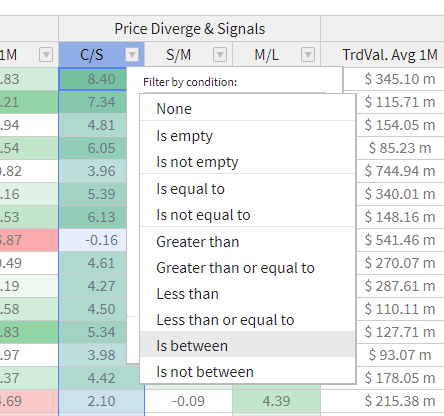
Task: Select the C/S cell showing 6.05
Action: pos(93,148)
